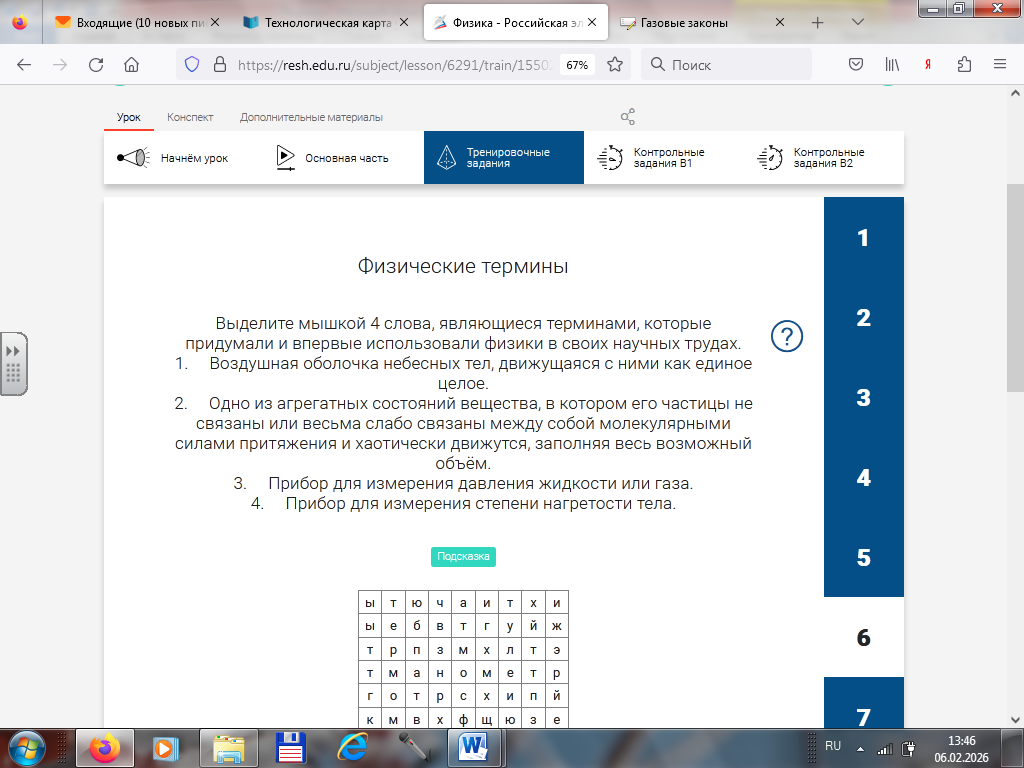Select letter м in манометр row
Screen dimensions: 1024x768
pyautogui.click(x=393, y=671)
